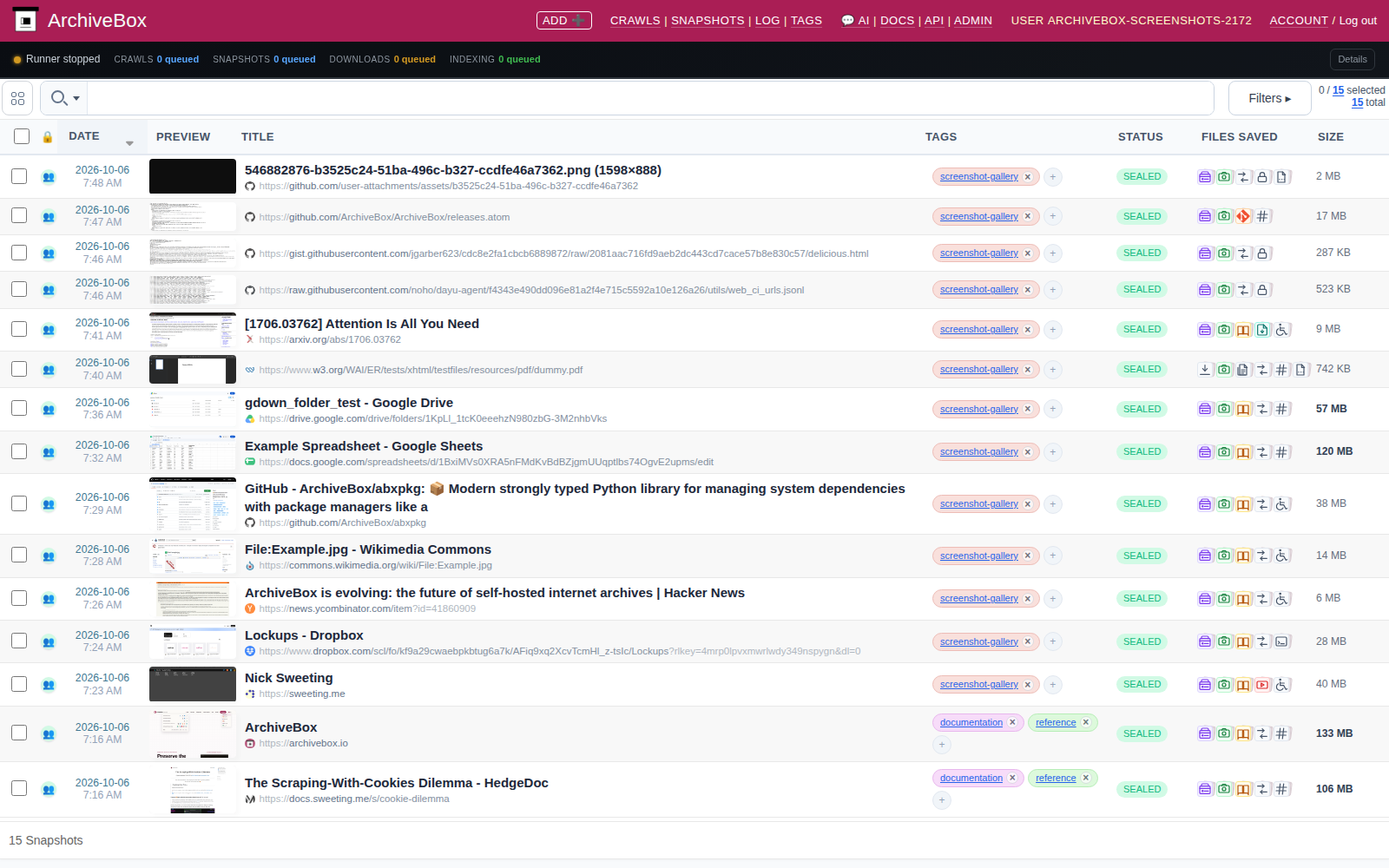Viewport: 1389px width, 868px height.
Task: Click the lock icon in the delicious.html row
Action: coord(1262,253)
